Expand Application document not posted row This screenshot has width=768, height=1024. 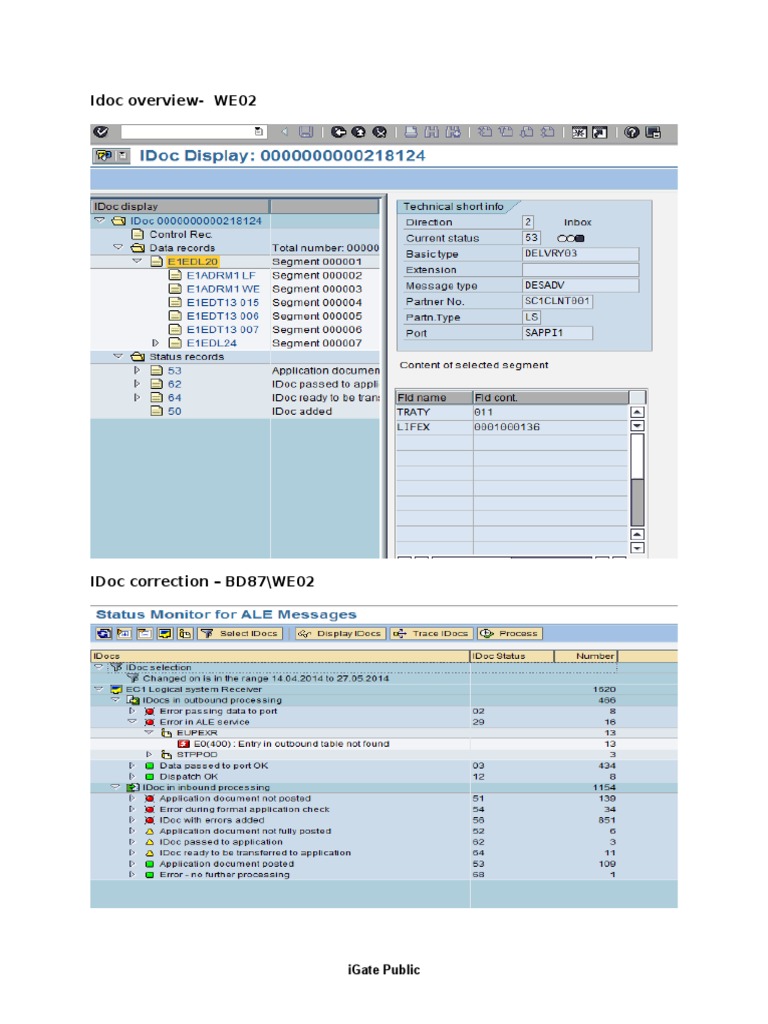tap(132, 798)
